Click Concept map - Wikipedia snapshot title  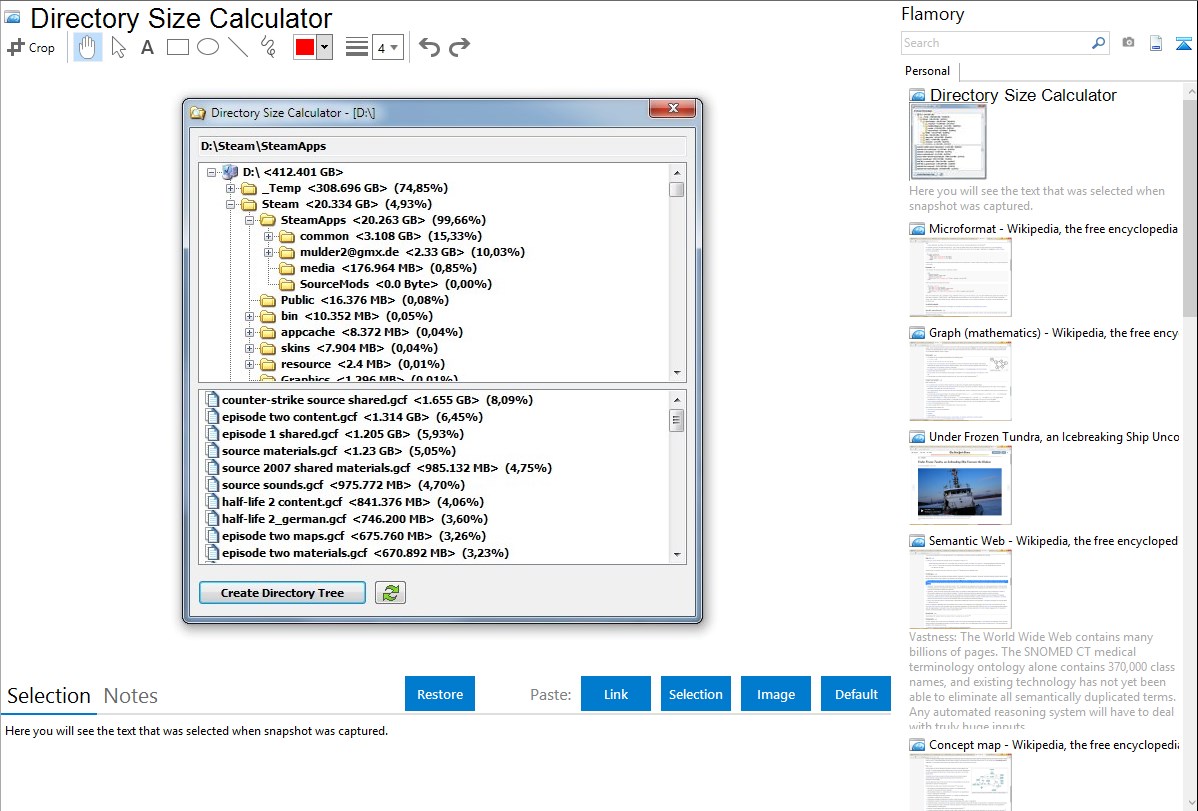(x=1053, y=745)
